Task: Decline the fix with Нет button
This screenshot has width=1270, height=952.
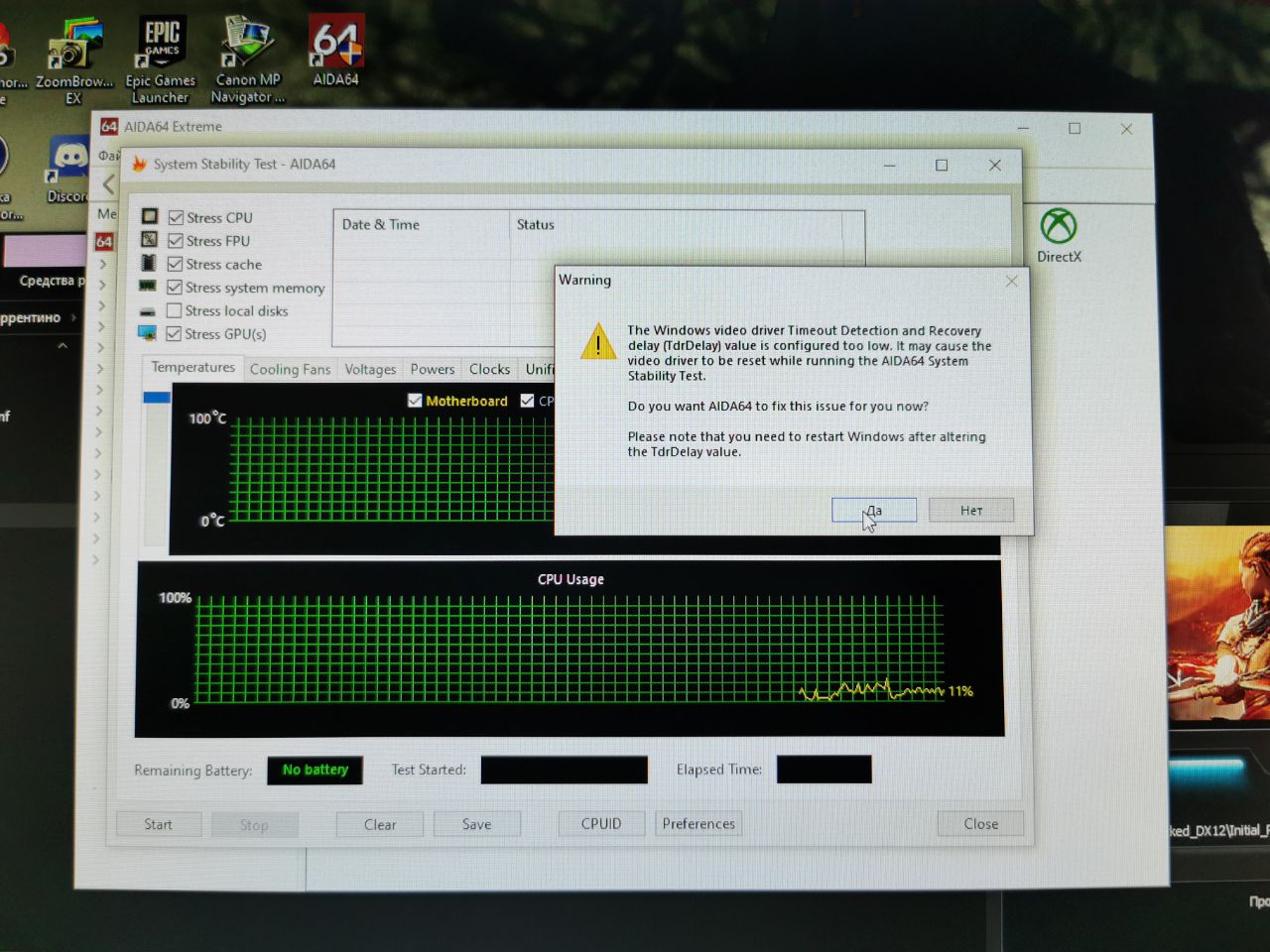Action: tap(970, 510)
